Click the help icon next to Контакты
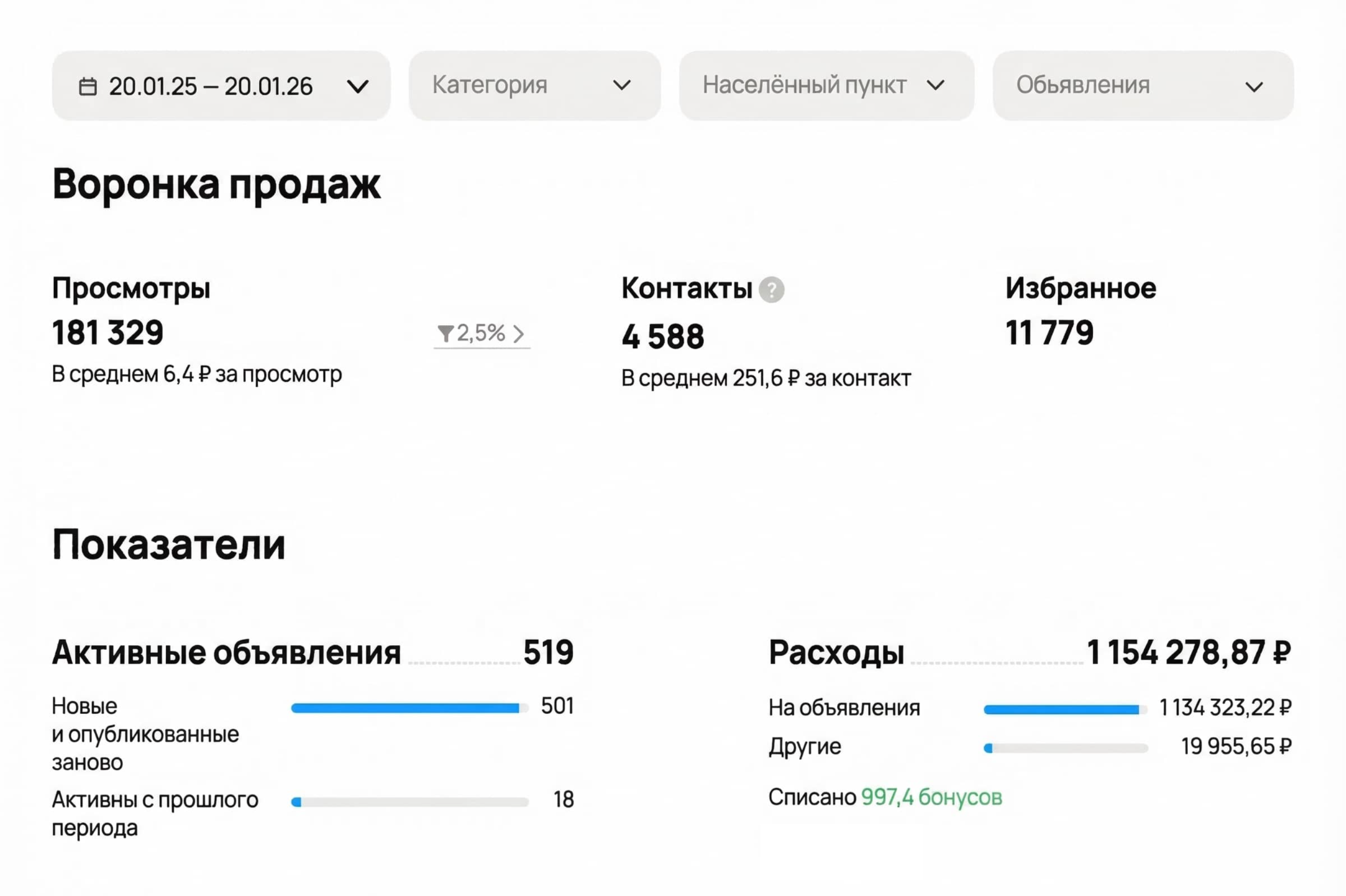The height and width of the screenshot is (896, 1346). [x=771, y=290]
